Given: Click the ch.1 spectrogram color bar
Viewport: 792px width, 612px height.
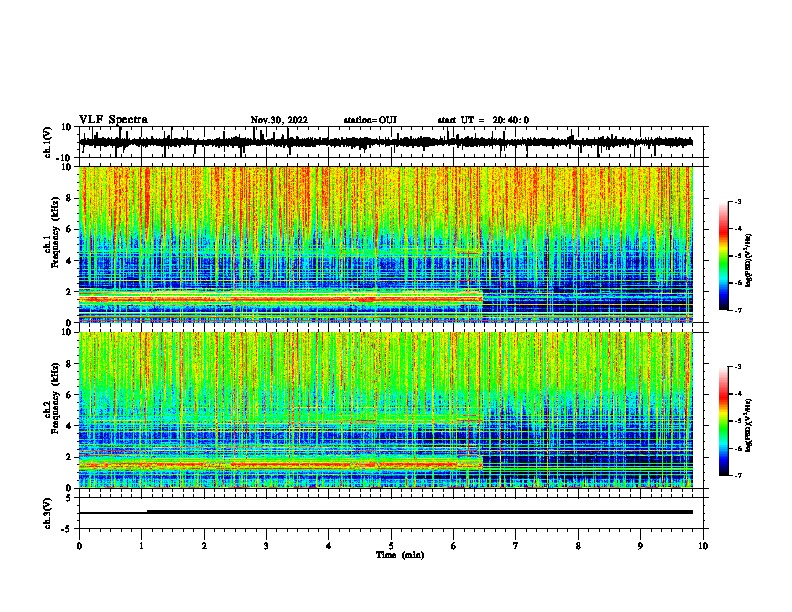Looking at the screenshot, I should (724, 256).
